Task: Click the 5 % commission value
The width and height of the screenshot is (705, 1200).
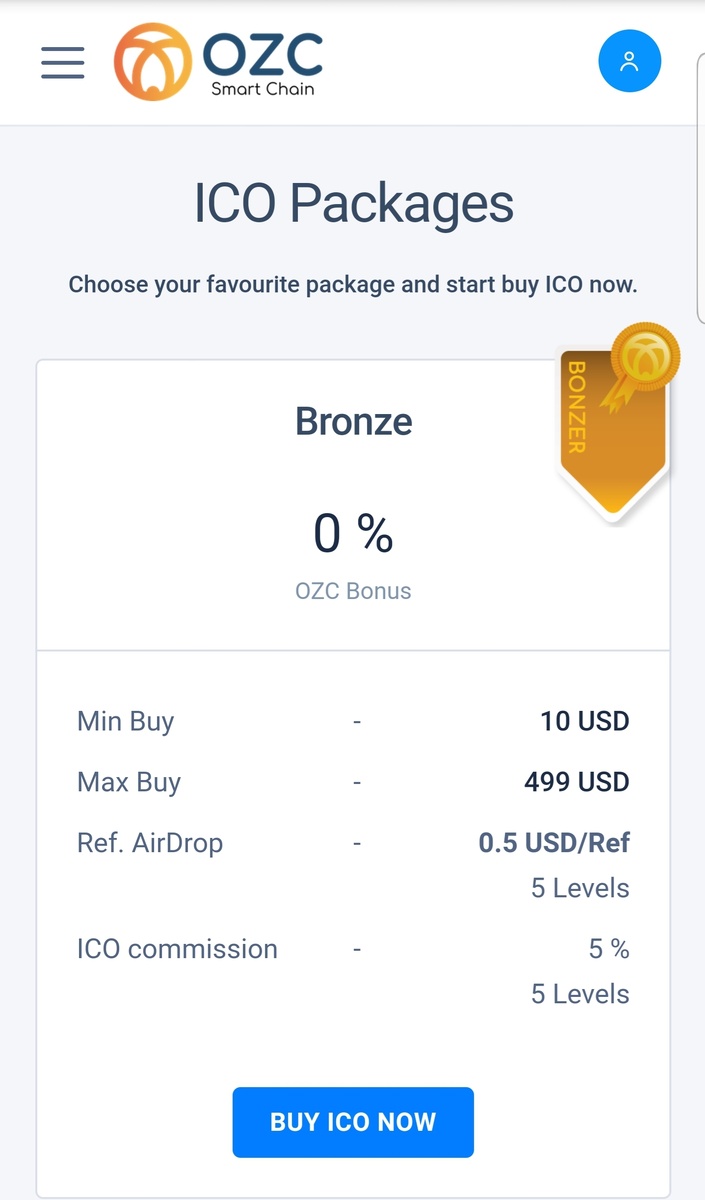Action: click(609, 949)
